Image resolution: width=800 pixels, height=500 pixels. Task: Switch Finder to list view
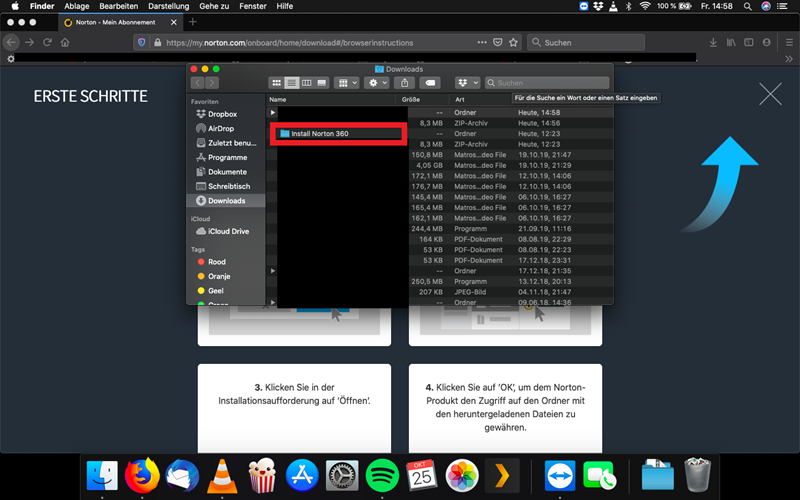tap(291, 83)
